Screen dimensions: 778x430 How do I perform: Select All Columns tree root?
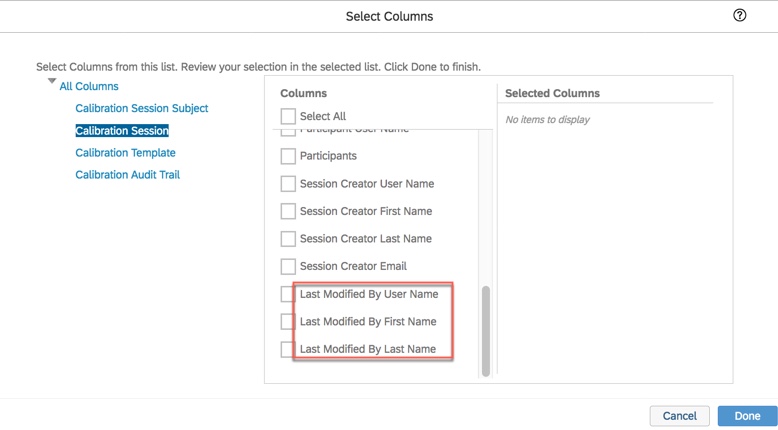coord(89,87)
